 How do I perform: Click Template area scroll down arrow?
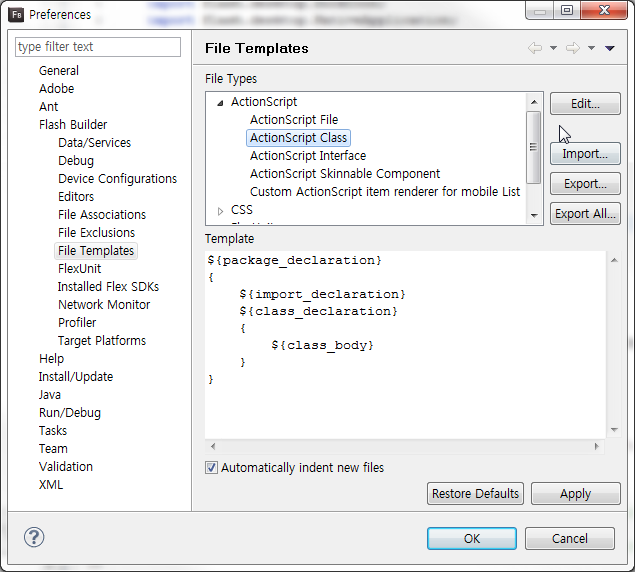[x=614, y=430]
